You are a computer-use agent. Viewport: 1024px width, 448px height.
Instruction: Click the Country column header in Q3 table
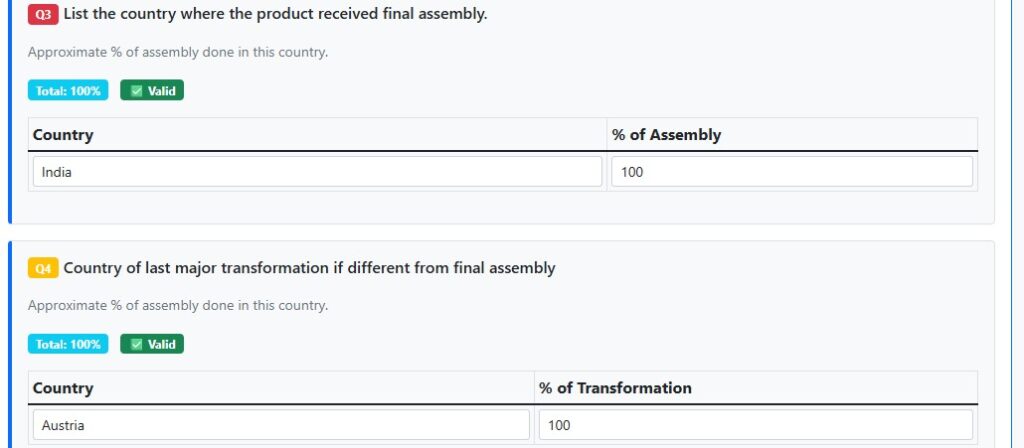(x=63, y=135)
